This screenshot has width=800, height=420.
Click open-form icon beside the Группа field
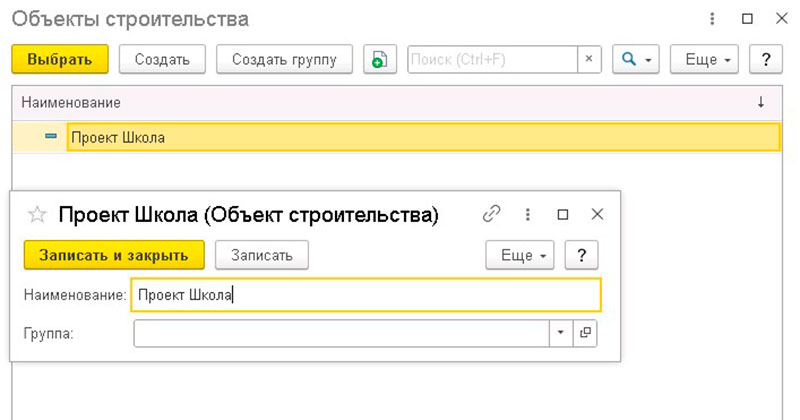coord(585,333)
